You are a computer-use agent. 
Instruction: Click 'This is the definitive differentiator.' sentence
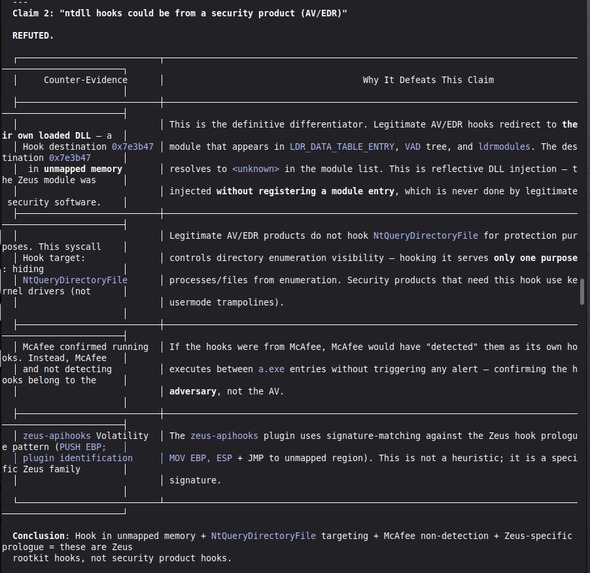[x=269, y=125]
